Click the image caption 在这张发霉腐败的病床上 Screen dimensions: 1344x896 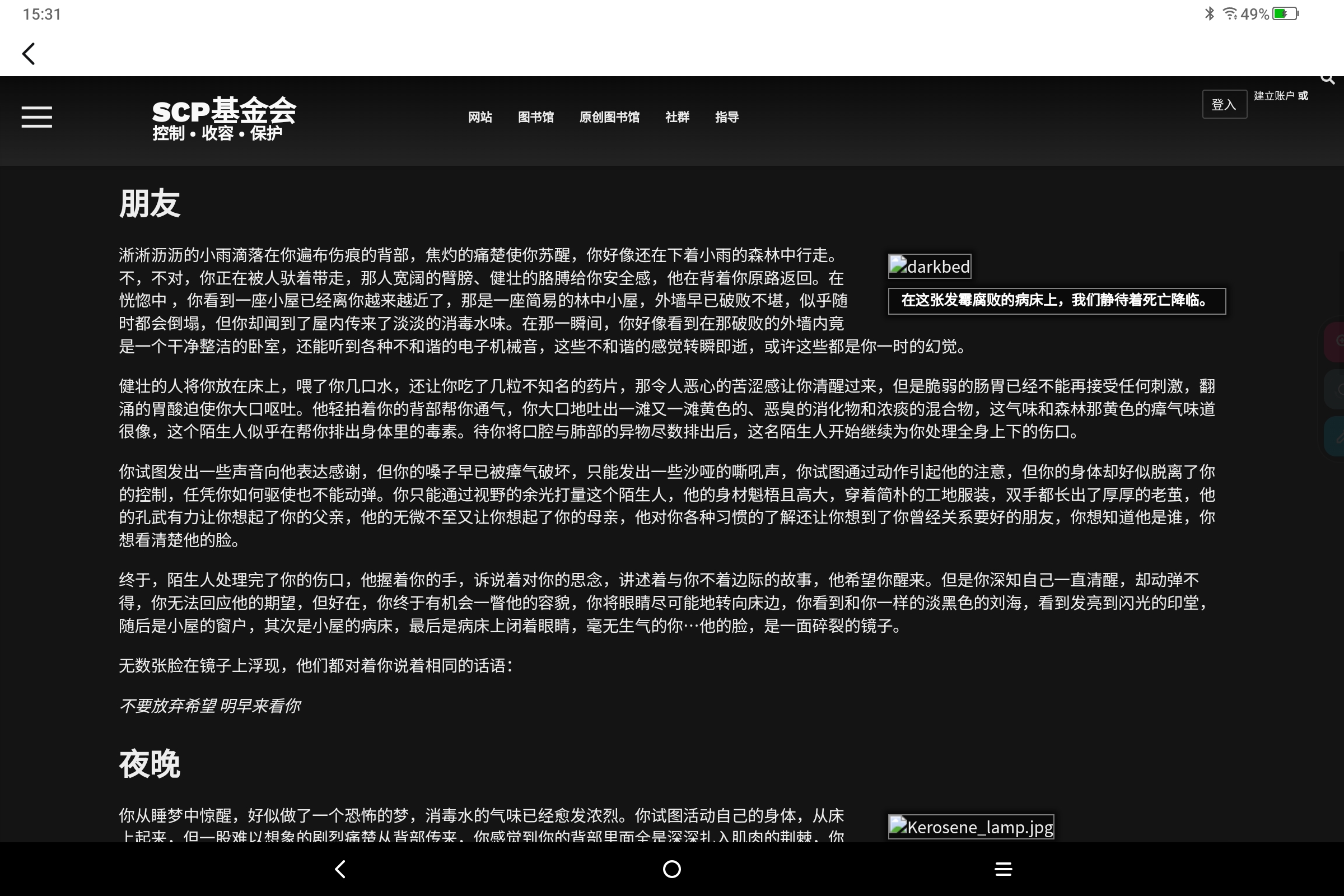(1057, 301)
